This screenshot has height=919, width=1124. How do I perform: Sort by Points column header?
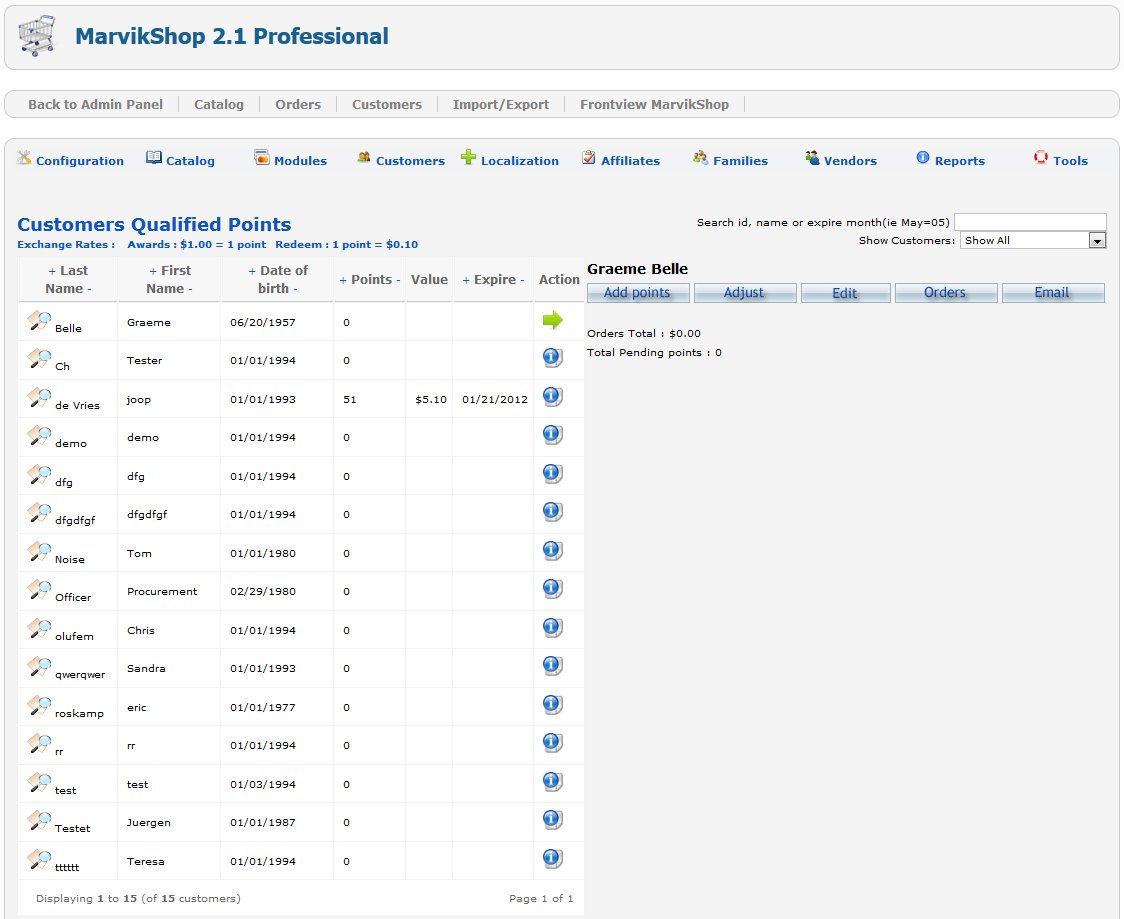coord(370,280)
